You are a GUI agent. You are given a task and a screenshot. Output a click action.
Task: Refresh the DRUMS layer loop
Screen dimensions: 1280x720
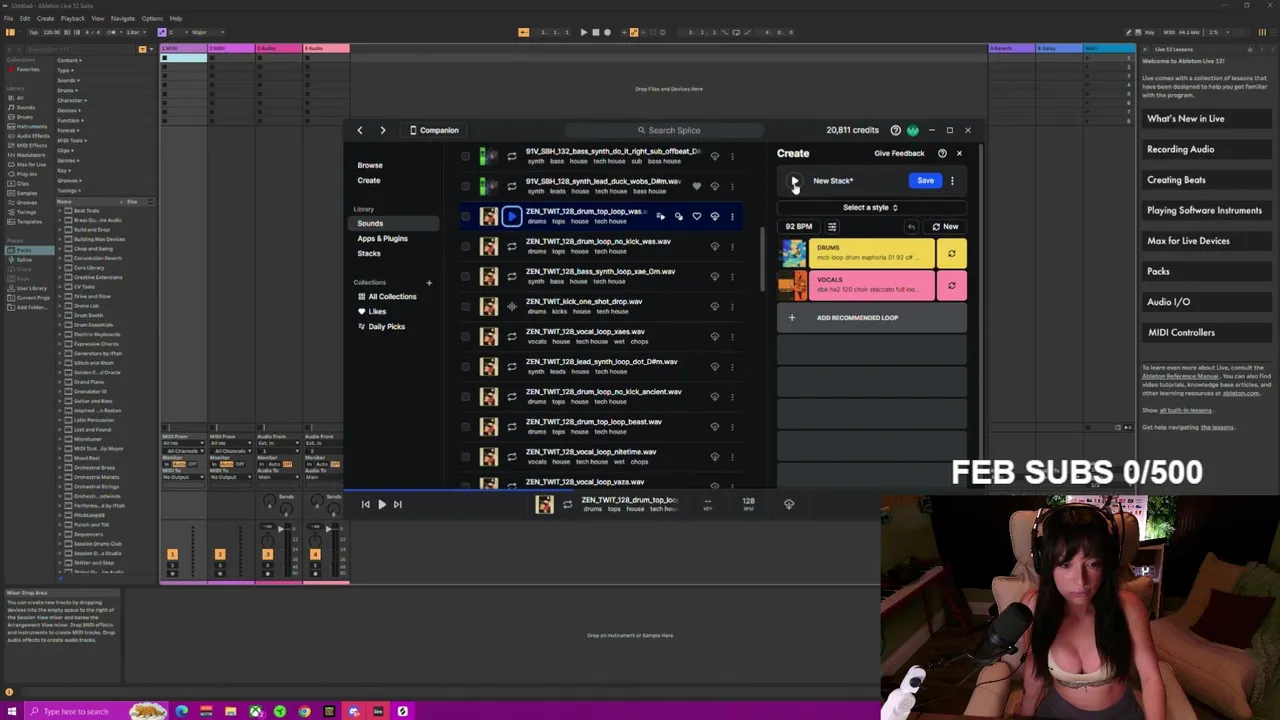tap(951, 253)
